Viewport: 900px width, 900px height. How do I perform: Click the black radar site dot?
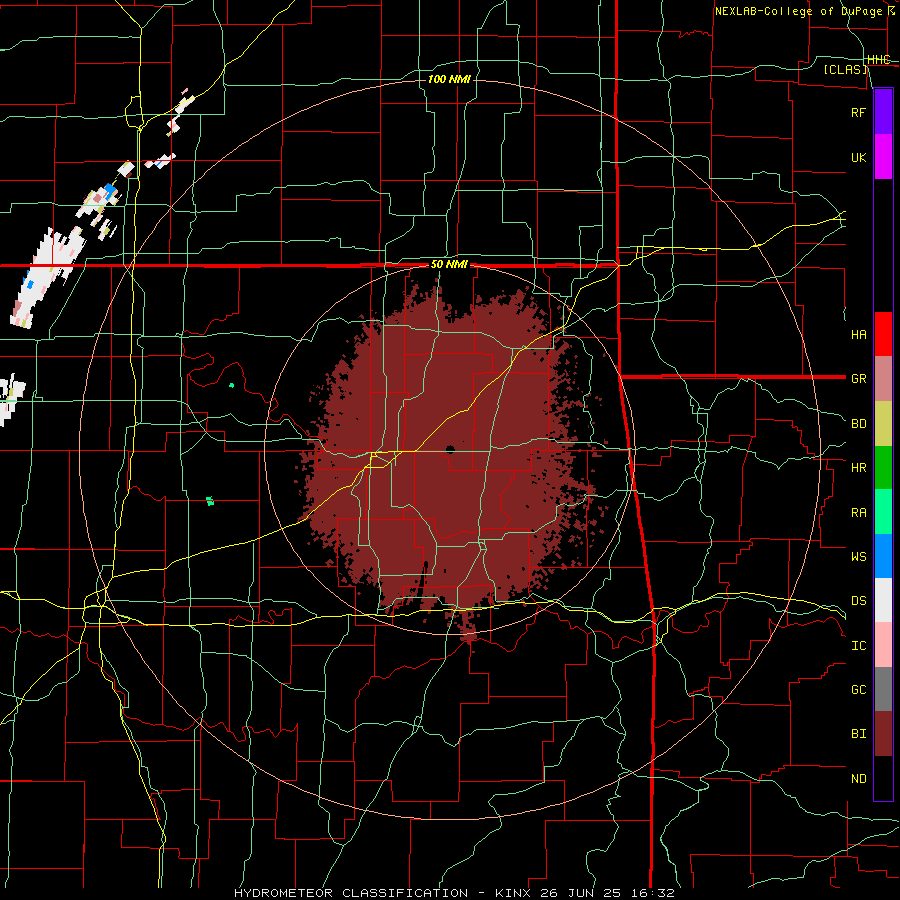(x=450, y=449)
